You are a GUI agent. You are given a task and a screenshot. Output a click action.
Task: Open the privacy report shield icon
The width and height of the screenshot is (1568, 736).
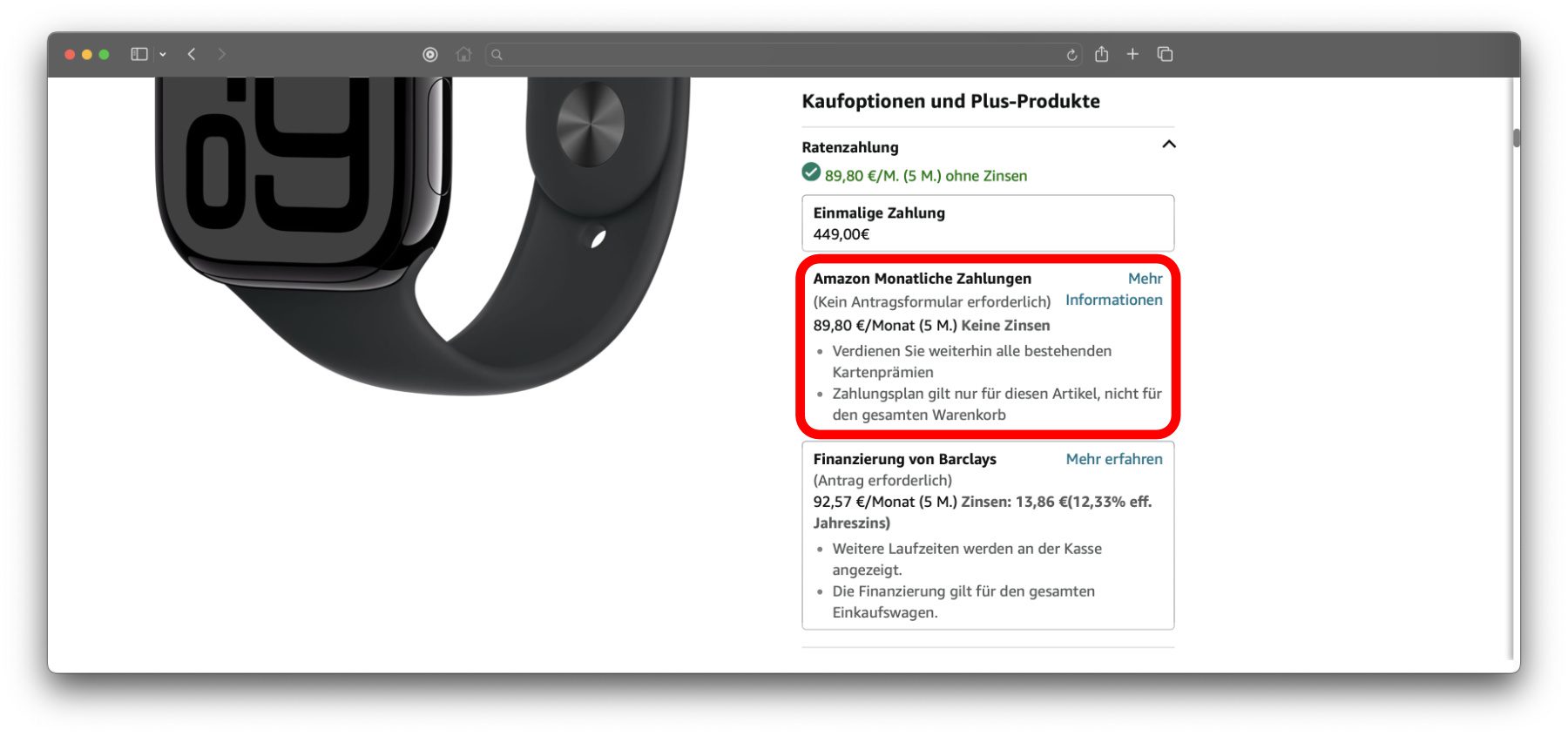pos(430,54)
